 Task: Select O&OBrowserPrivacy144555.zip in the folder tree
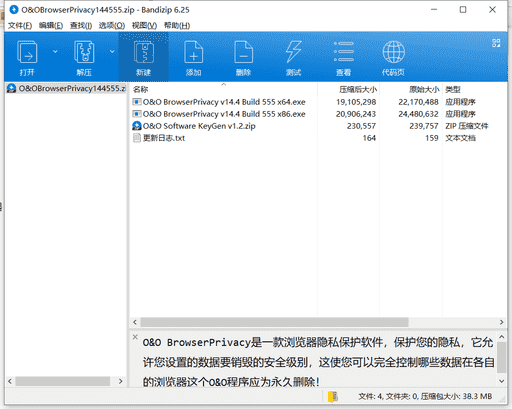(66, 88)
